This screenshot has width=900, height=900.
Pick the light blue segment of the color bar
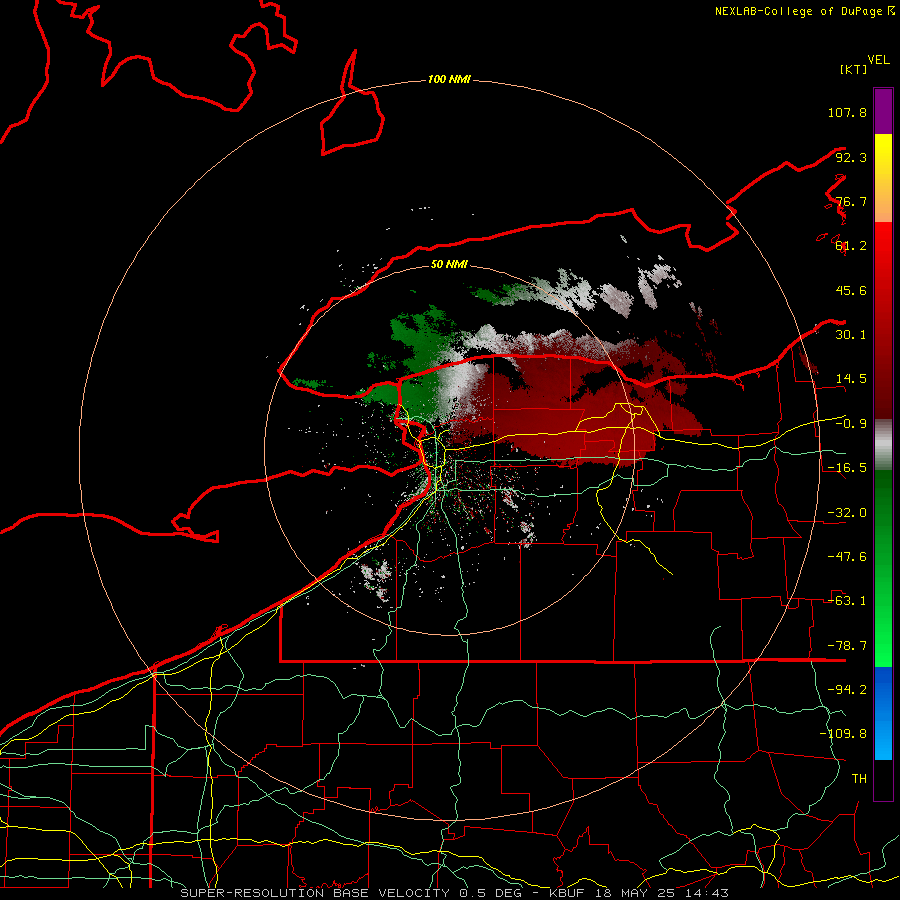[x=883, y=738]
